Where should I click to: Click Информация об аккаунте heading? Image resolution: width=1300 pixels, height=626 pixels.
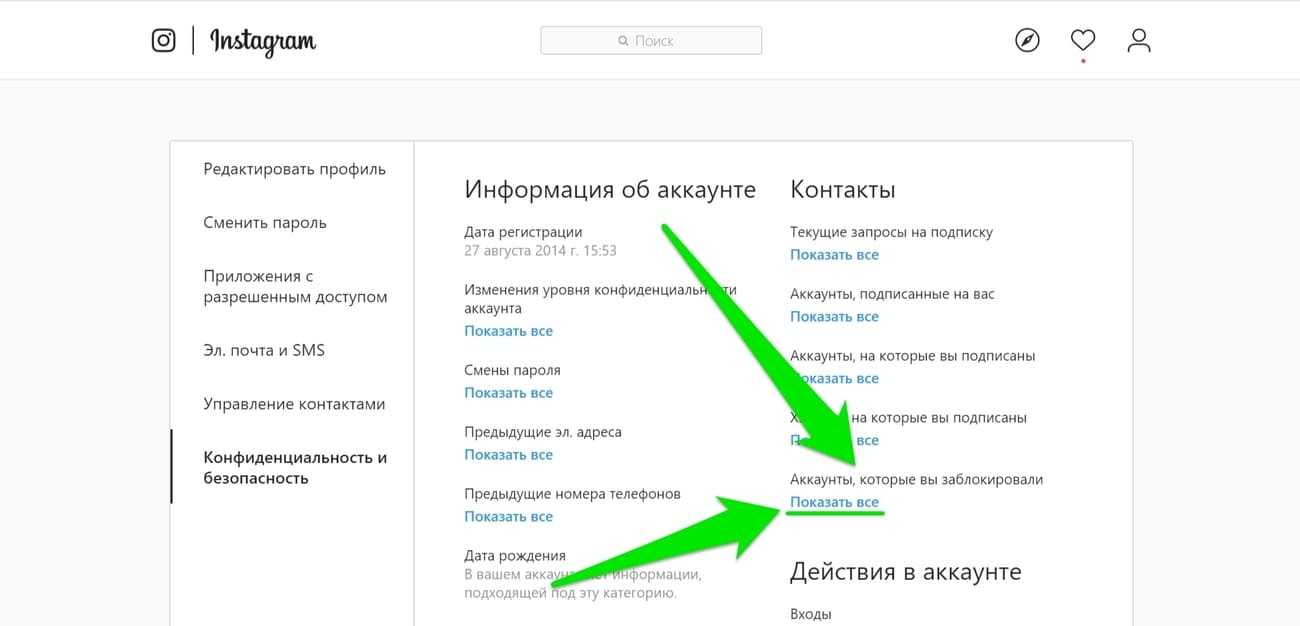coord(610,190)
